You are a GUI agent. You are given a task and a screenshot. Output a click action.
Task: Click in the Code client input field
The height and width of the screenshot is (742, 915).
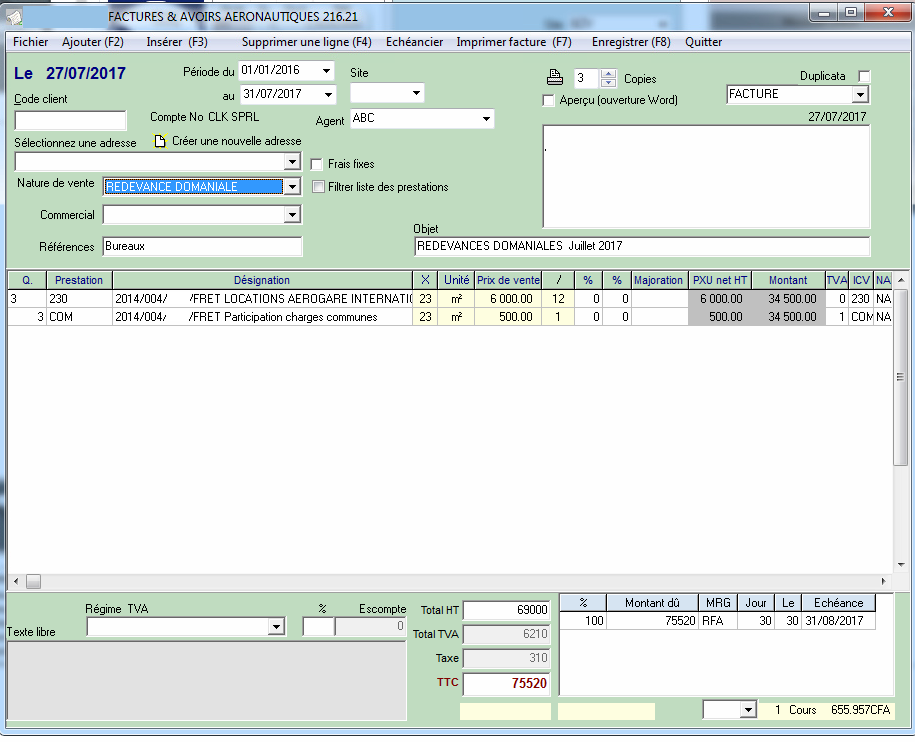(70, 121)
